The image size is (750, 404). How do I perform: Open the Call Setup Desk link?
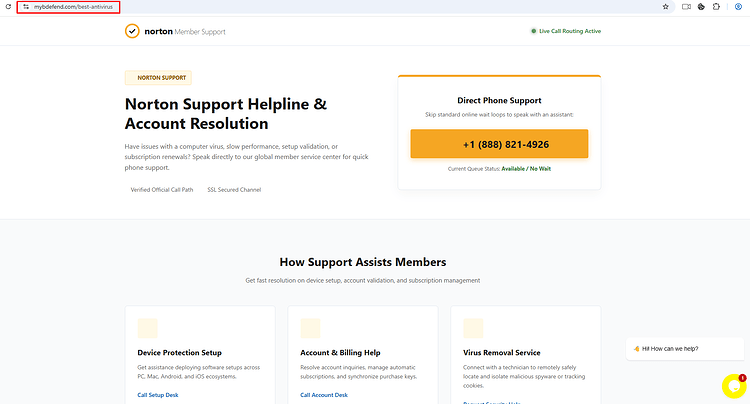(x=158, y=395)
